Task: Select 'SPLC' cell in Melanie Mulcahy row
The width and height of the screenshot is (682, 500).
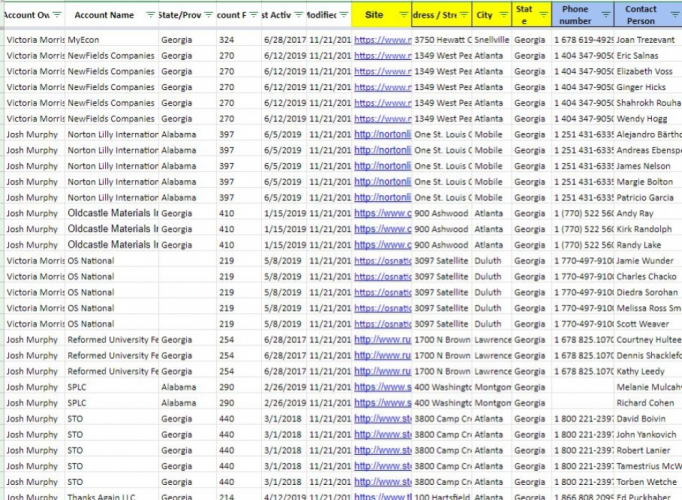Action: [112, 387]
